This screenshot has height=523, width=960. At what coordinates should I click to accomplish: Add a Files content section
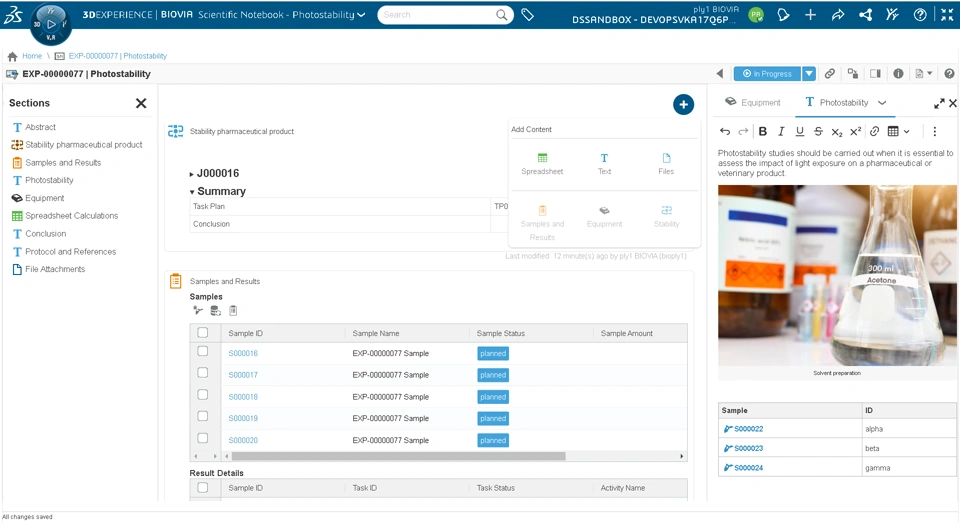(x=666, y=164)
